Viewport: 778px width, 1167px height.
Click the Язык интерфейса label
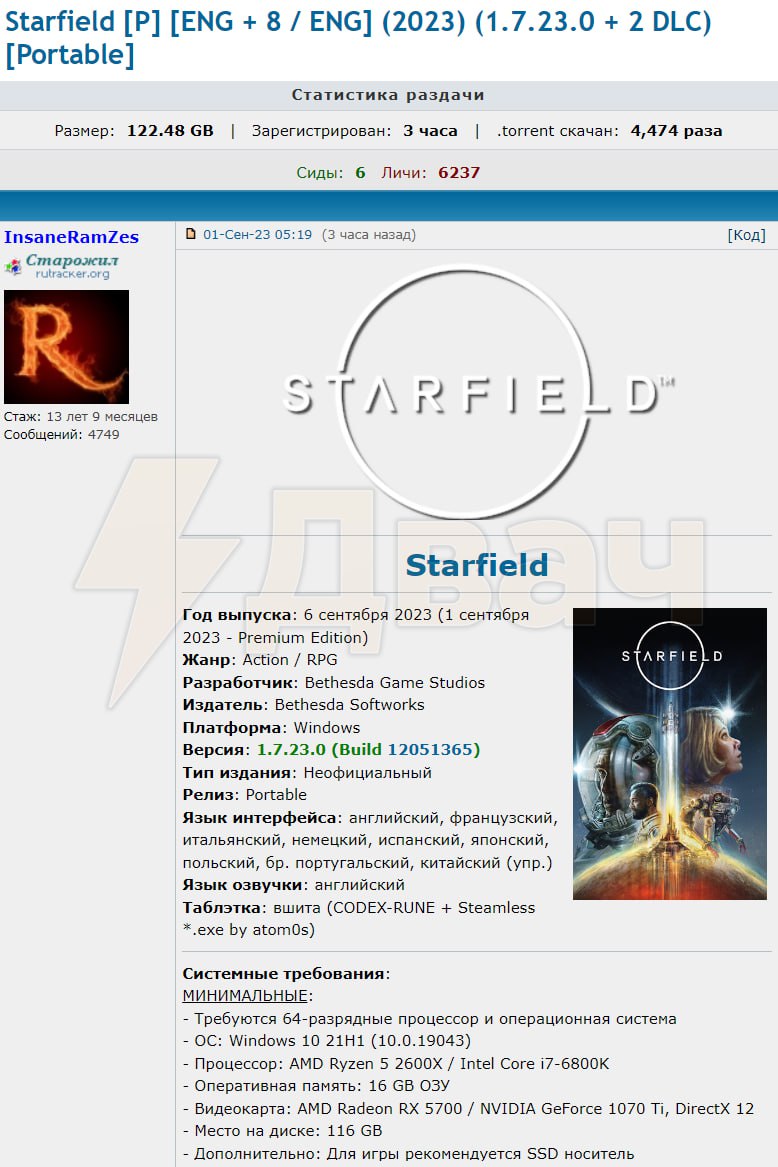pyautogui.click(x=260, y=817)
